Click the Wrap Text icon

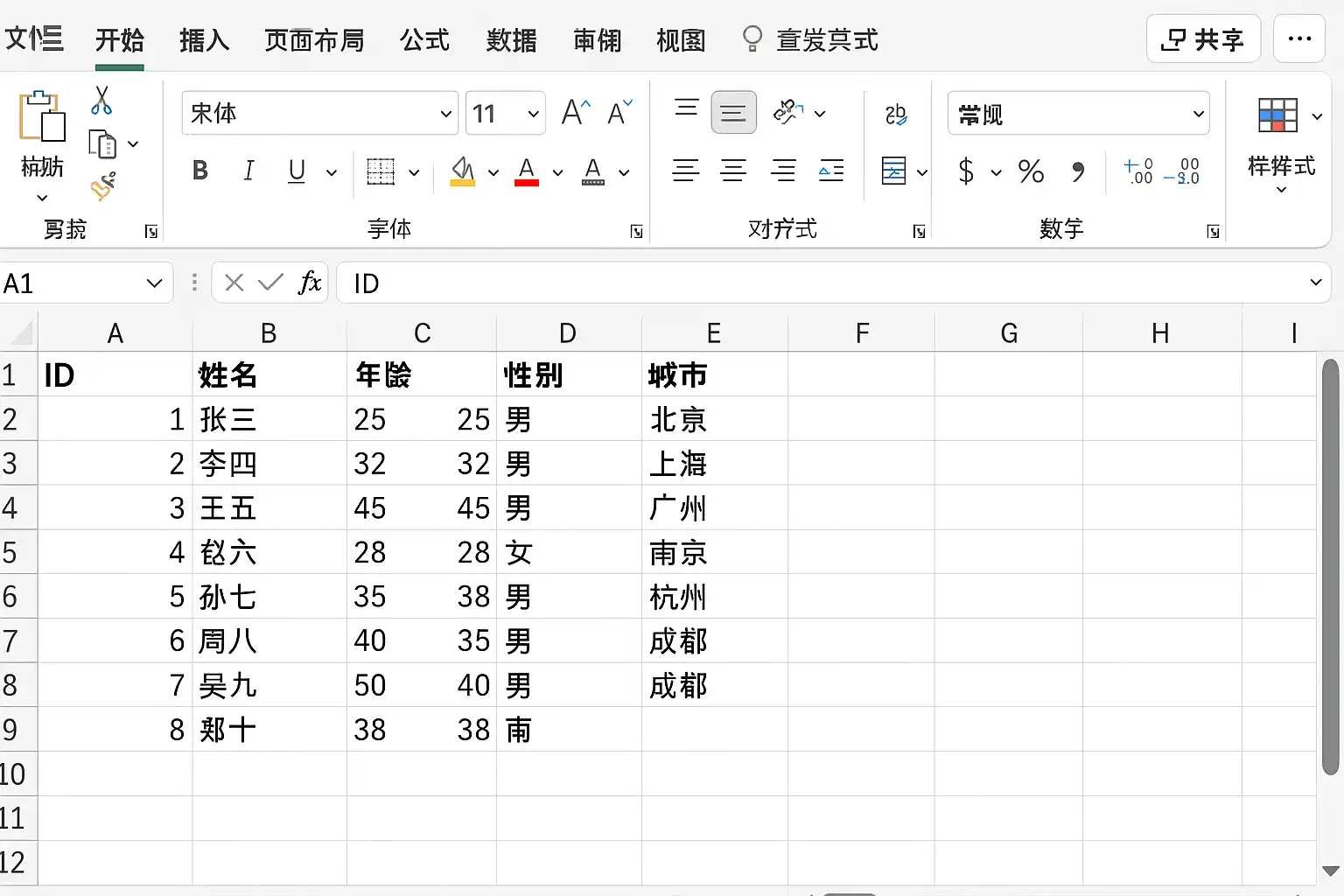[895, 114]
